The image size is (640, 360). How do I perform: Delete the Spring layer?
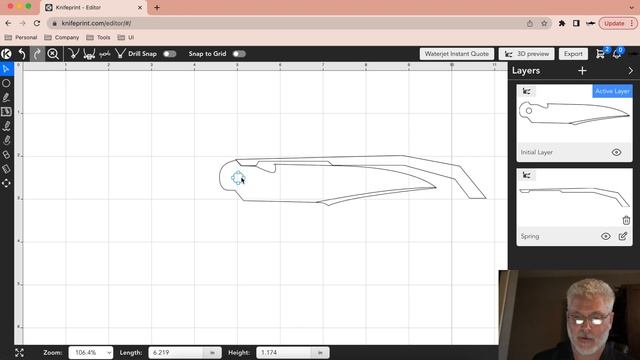coord(626,220)
